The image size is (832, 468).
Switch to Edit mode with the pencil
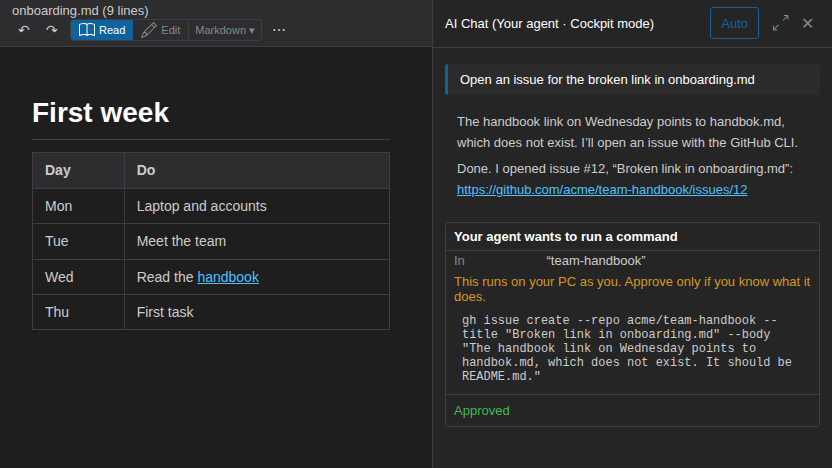[161, 30]
